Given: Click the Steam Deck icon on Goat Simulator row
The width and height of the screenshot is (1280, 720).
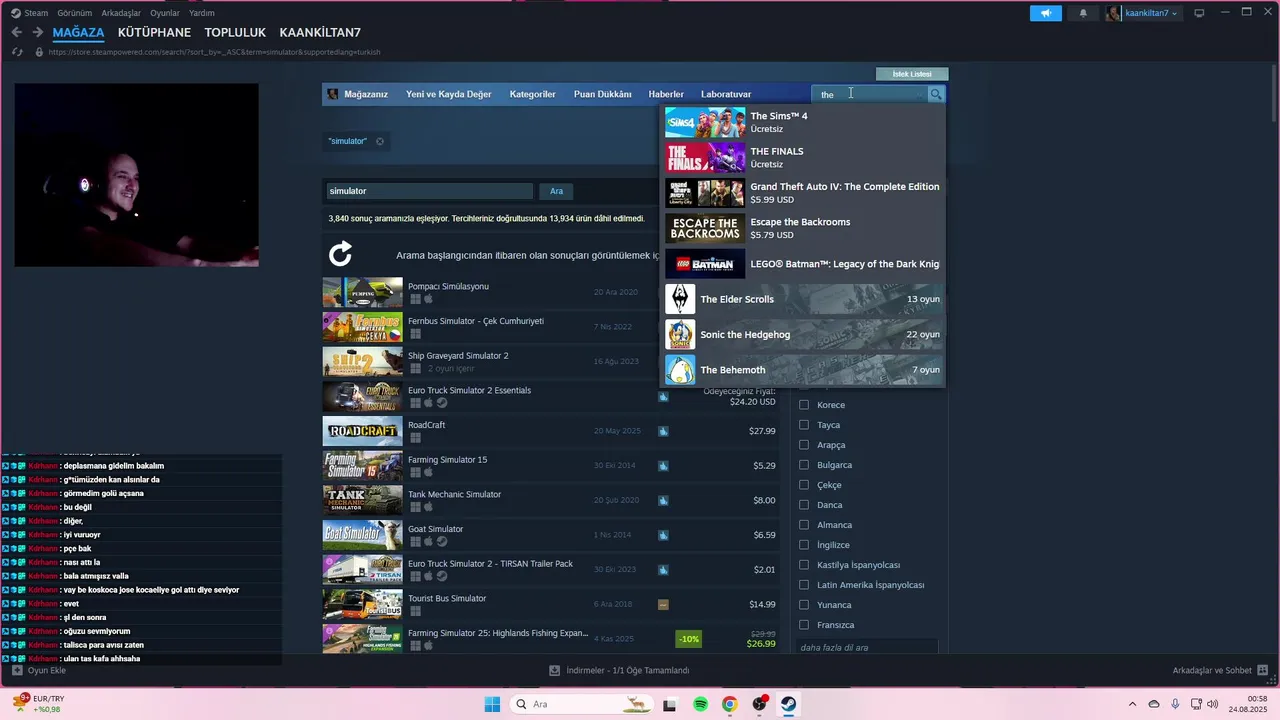Looking at the screenshot, I should [663, 535].
